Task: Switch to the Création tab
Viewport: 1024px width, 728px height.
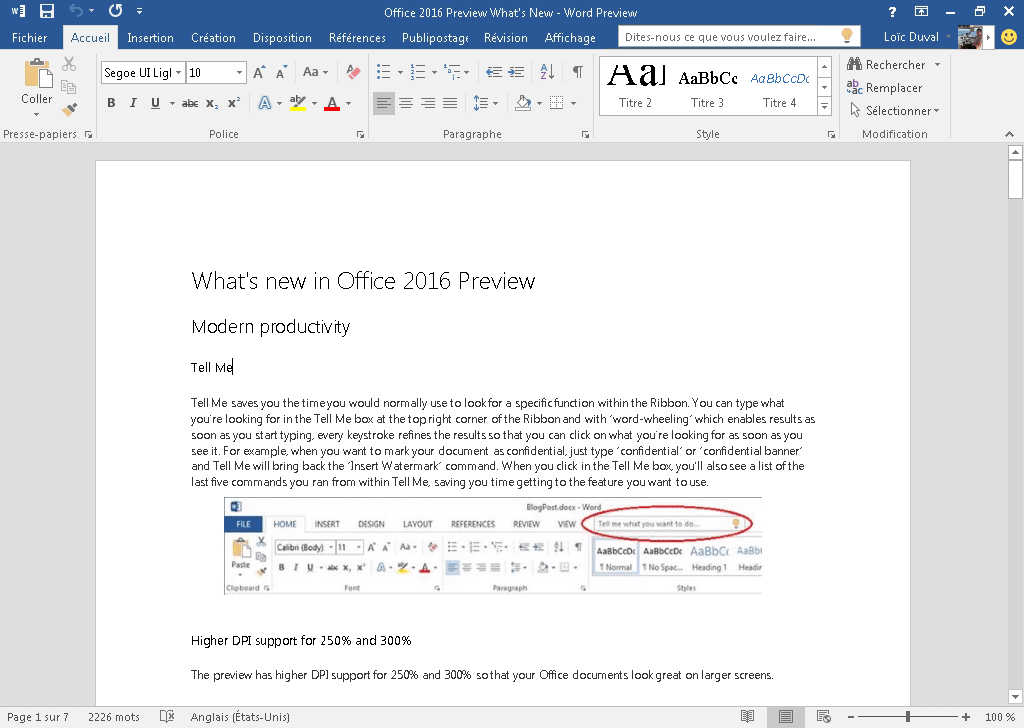Action: tap(213, 38)
